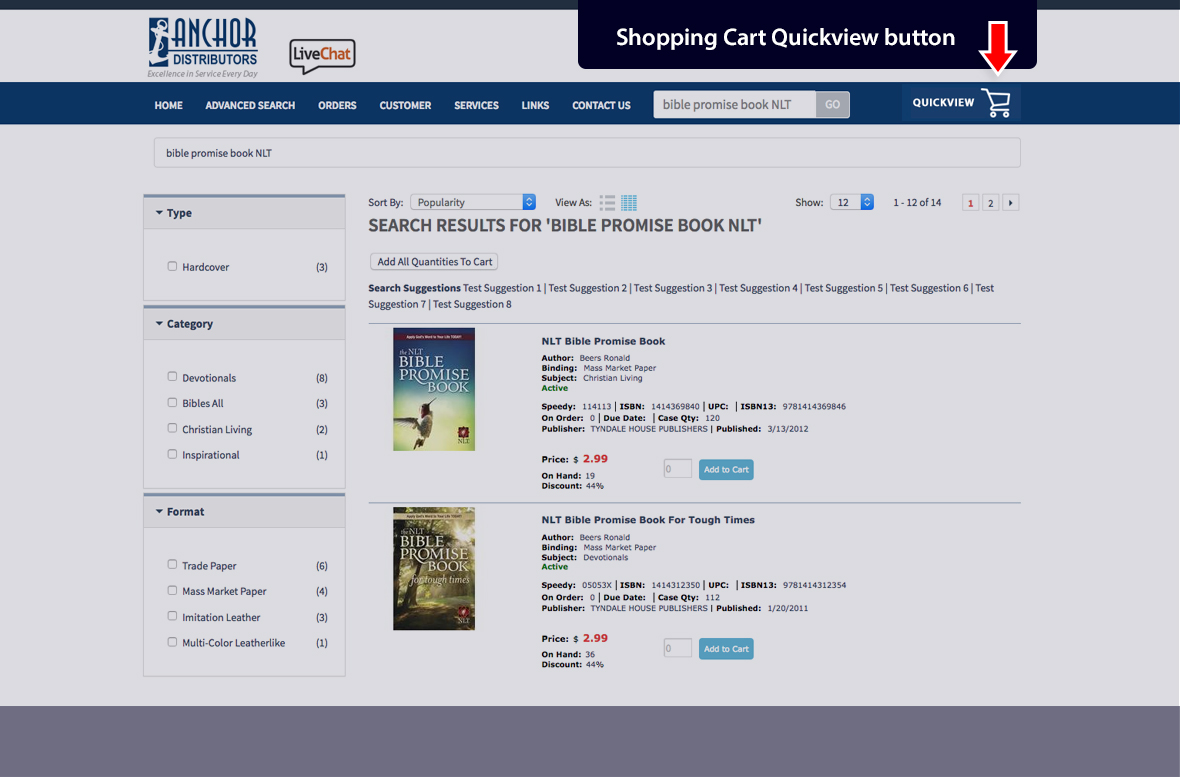Open the Quickview shopping cart icon
The width and height of the screenshot is (1180, 777).
[x=996, y=103]
